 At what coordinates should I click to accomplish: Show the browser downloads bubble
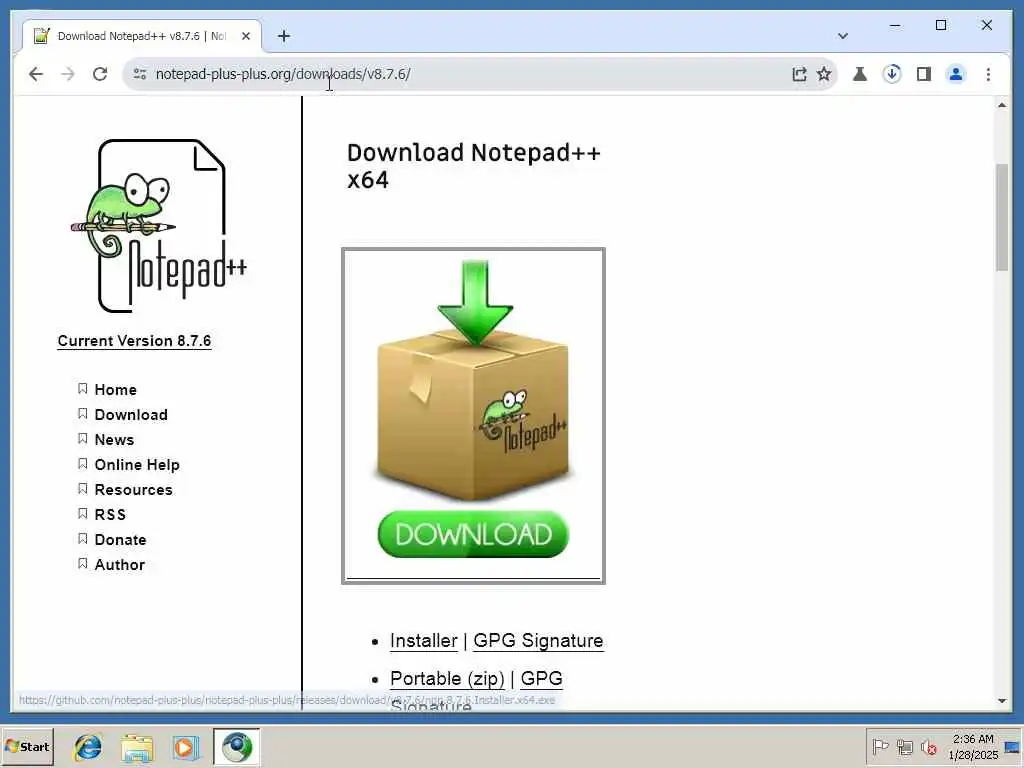click(891, 74)
